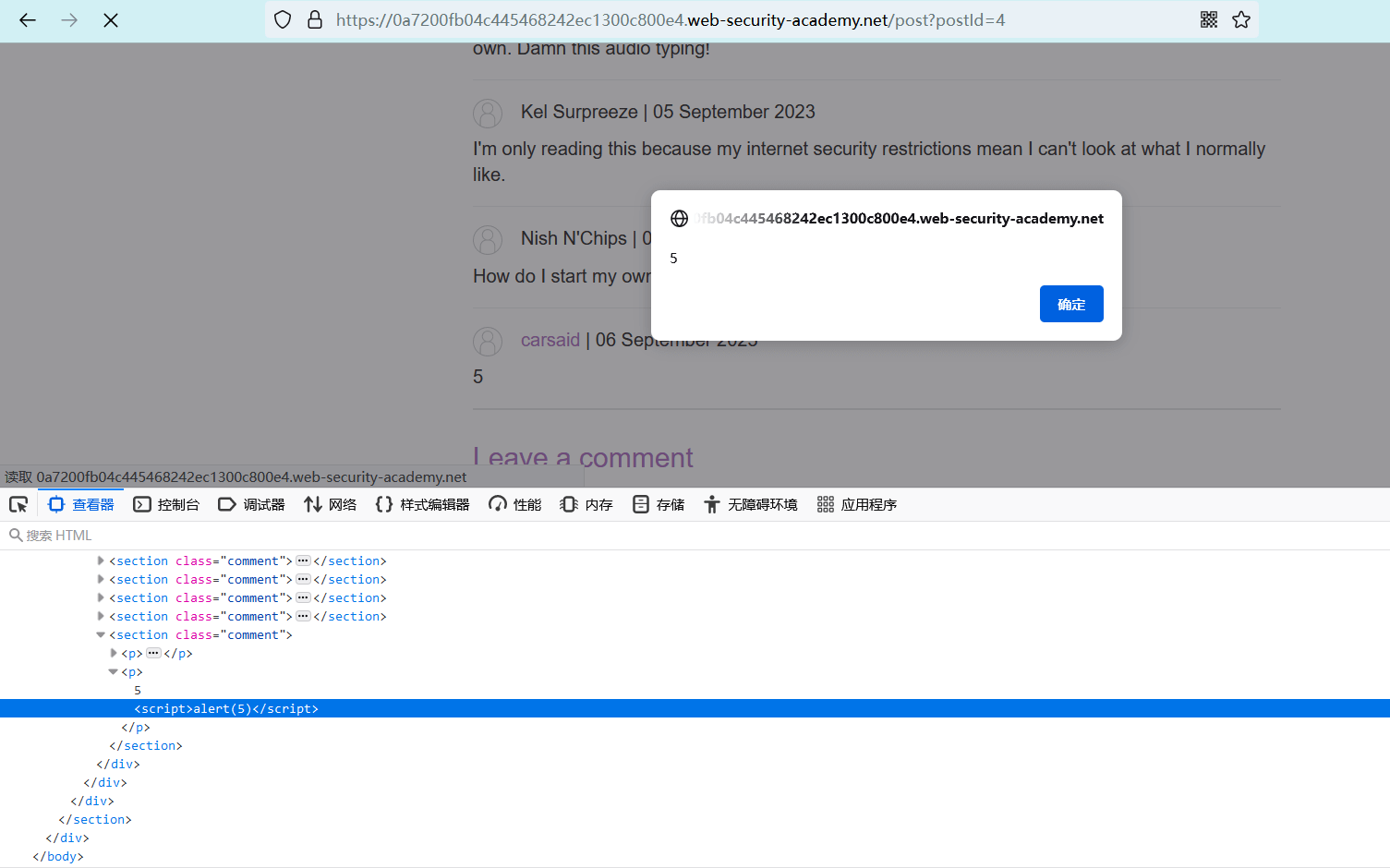Click the Leave a comment heading

583,456
